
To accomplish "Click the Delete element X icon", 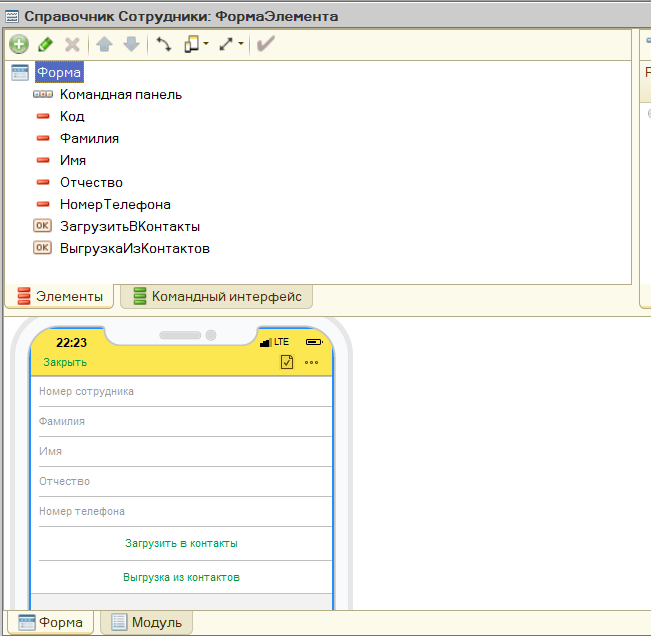I will (x=72, y=44).
